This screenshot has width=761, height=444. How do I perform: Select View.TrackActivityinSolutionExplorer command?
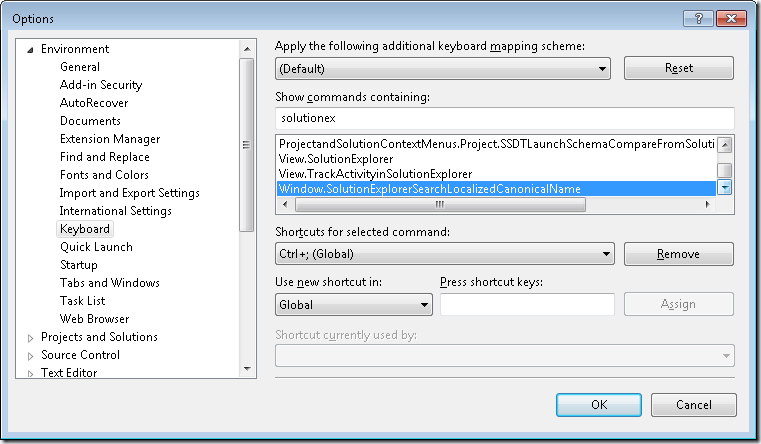coord(375,174)
